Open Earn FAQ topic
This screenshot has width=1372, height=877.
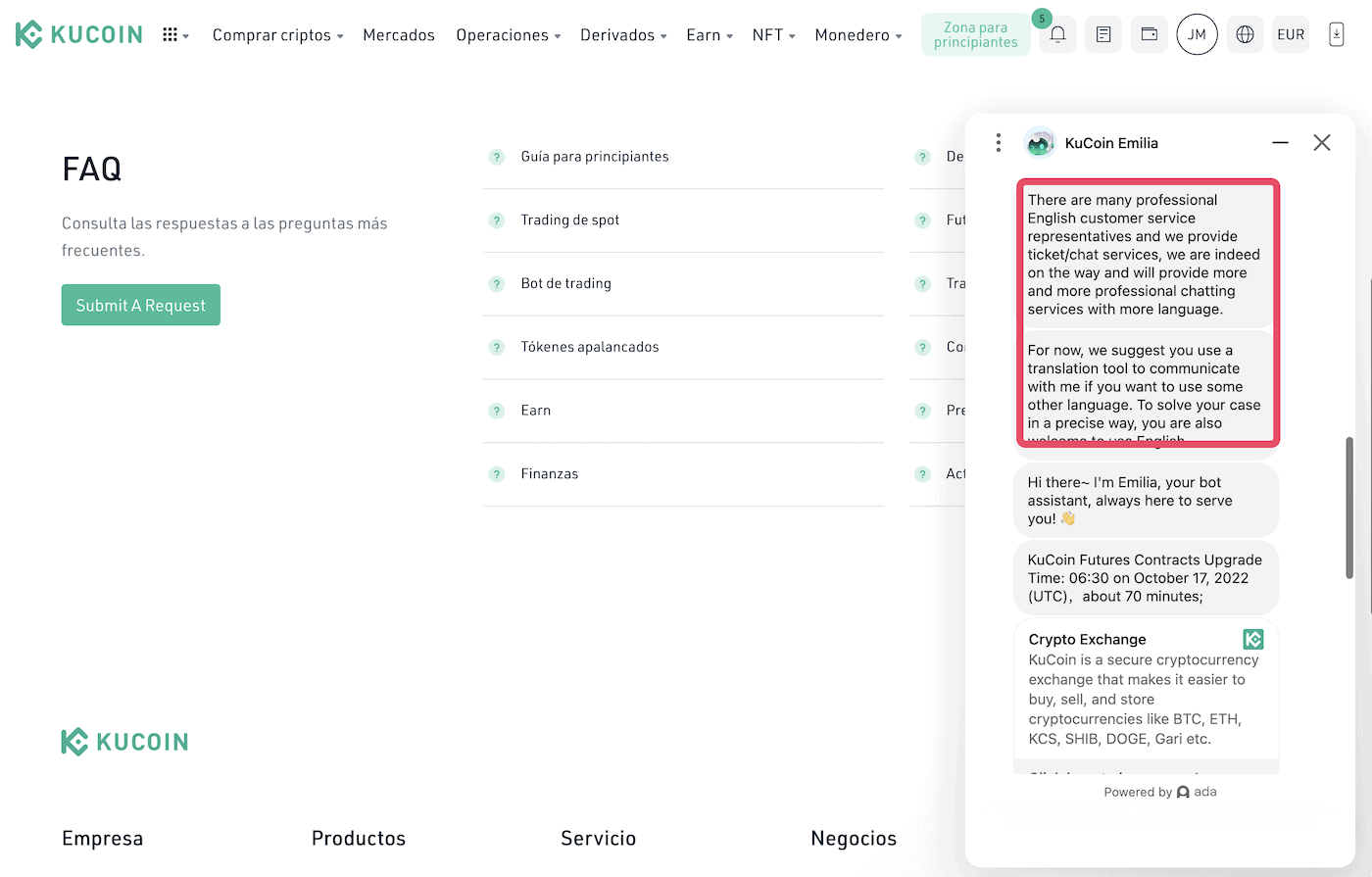[x=536, y=411]
